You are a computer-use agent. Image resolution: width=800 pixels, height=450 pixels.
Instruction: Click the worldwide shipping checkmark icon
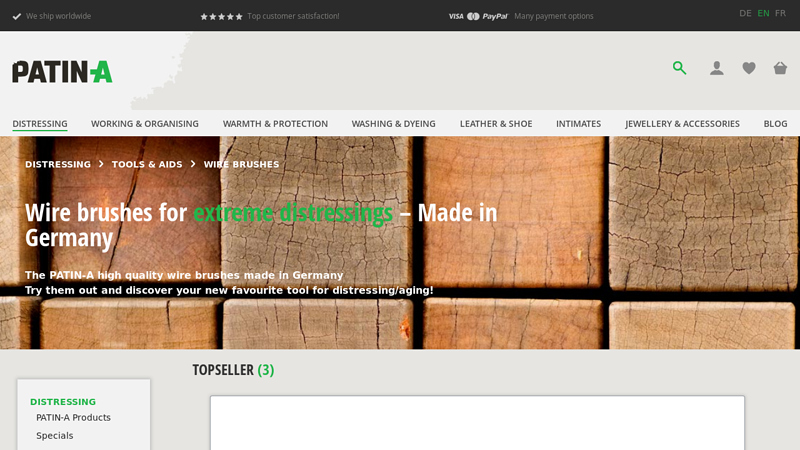(x=17, y=16)
